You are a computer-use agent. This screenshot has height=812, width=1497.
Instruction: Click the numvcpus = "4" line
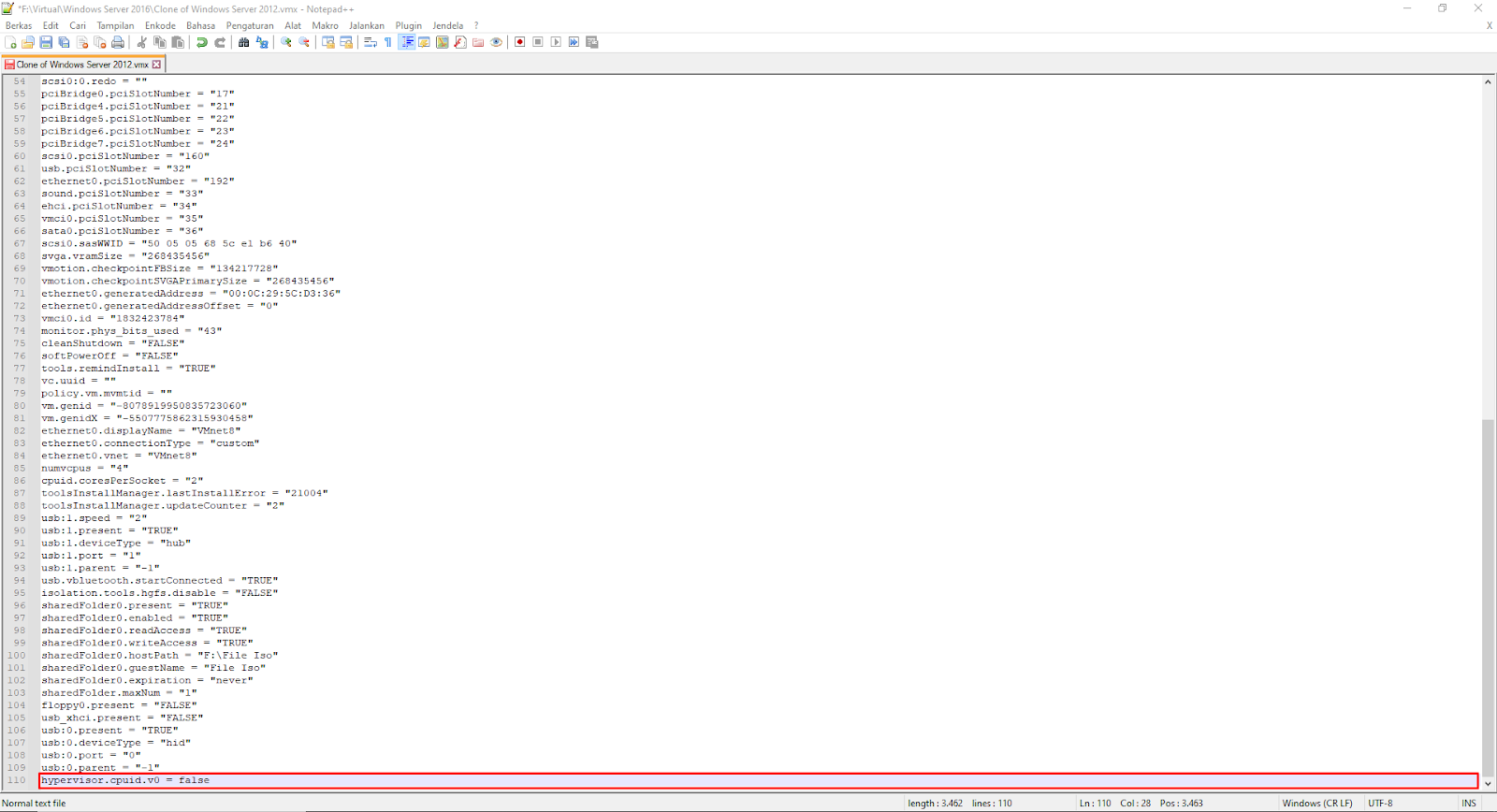pos(84,468)
